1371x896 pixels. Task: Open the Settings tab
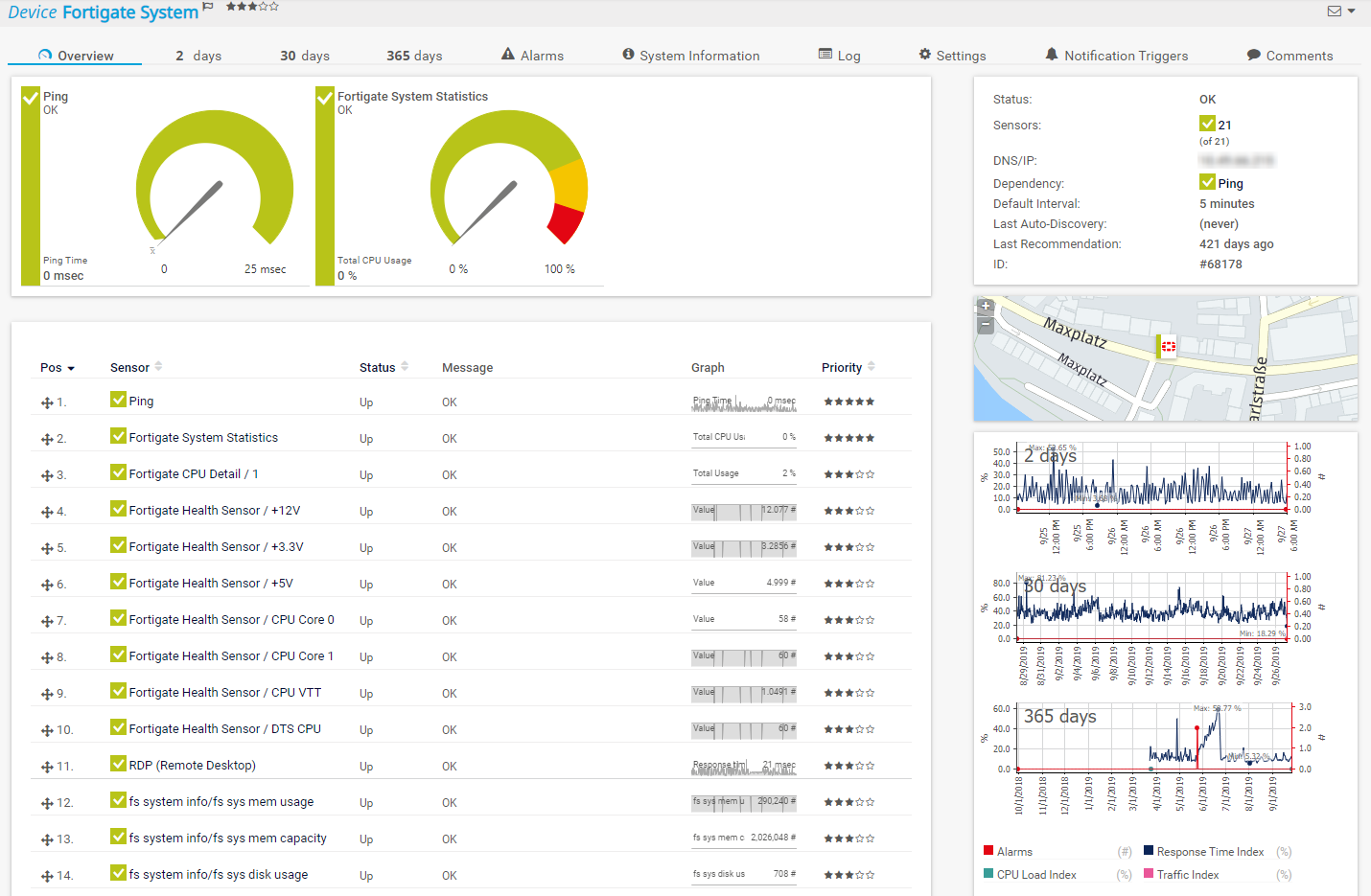(952, 56)
